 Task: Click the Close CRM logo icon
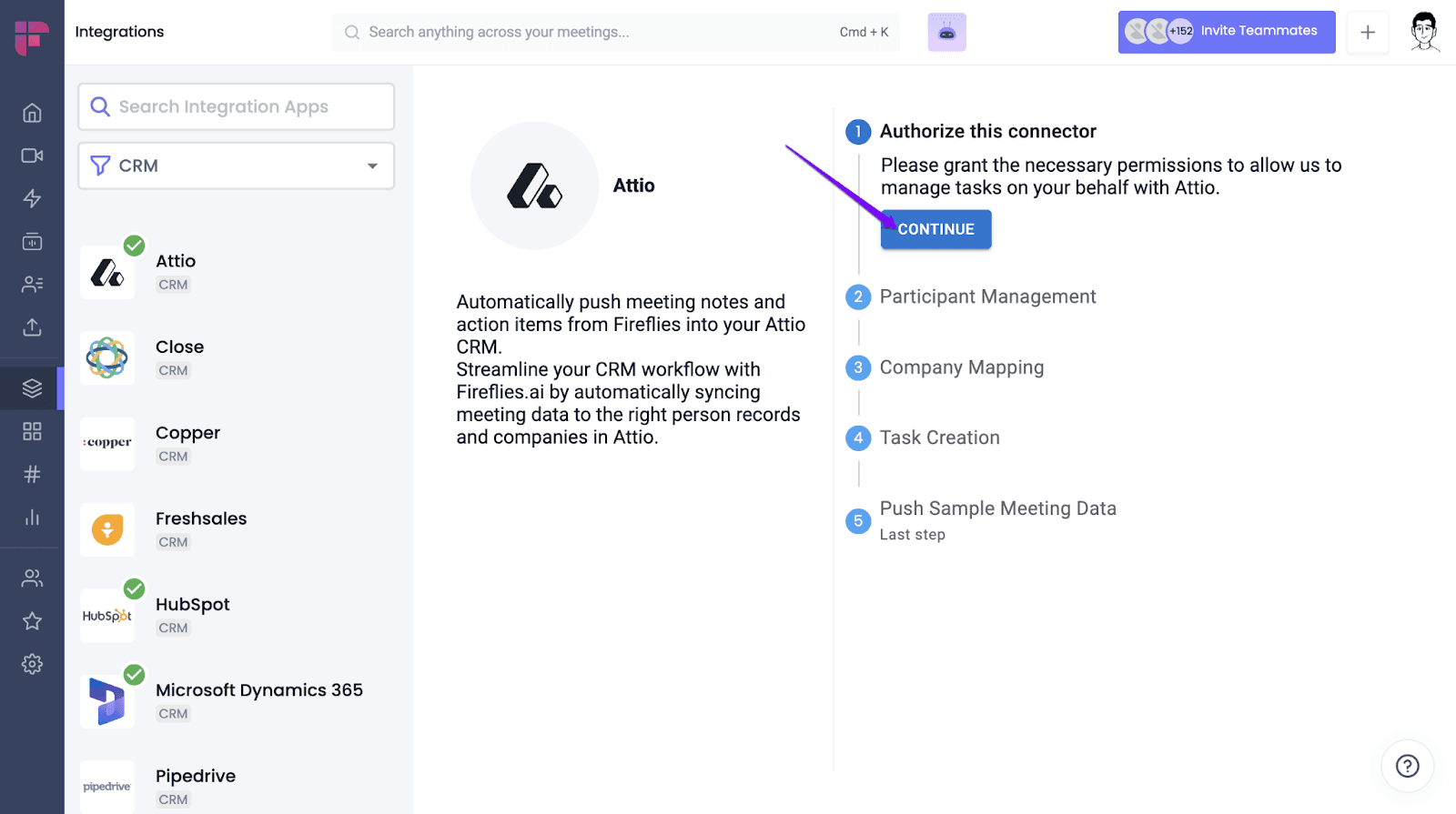coord(107,358)
